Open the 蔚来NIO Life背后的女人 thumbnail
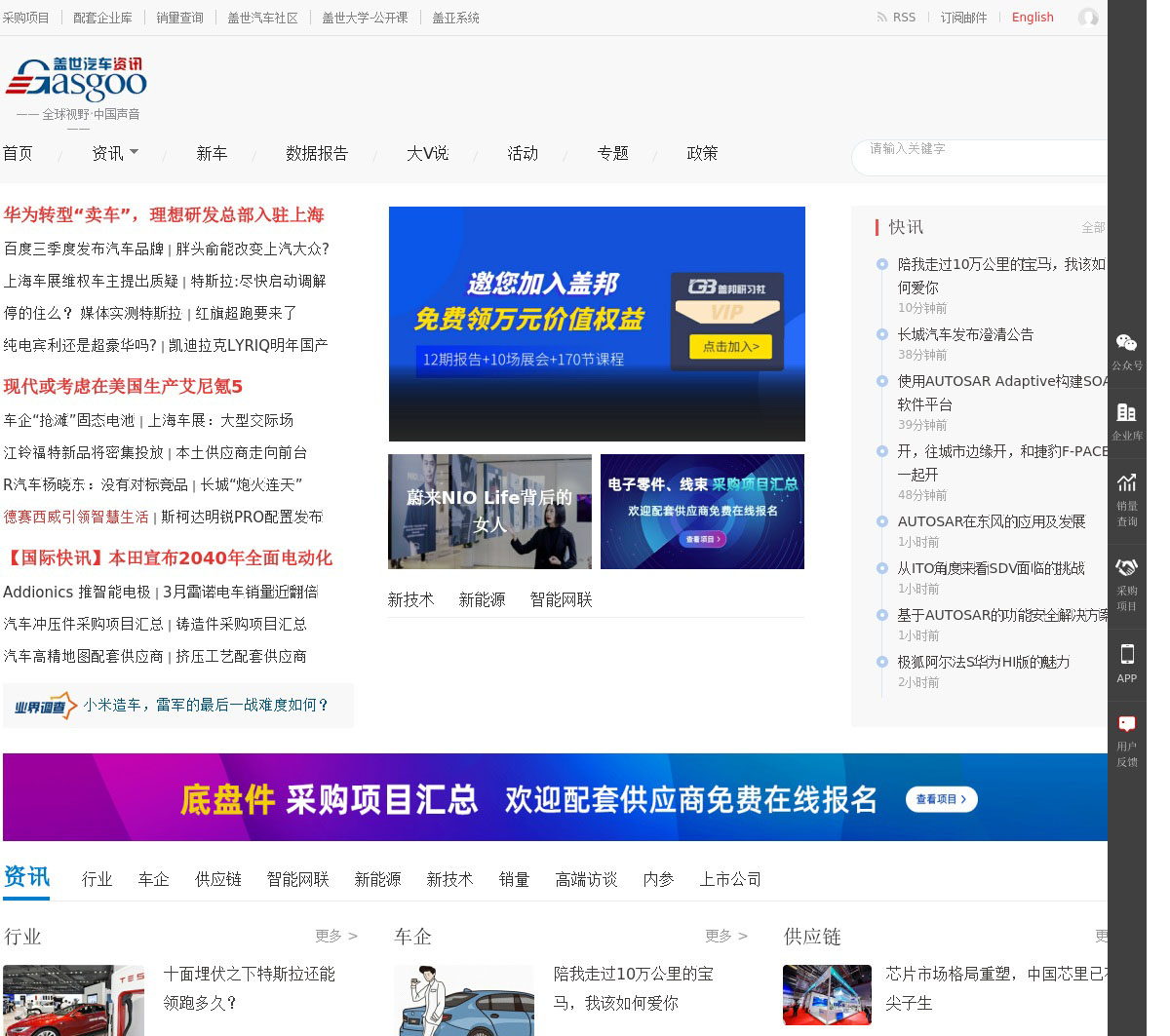The image size is (1170, 1036). coord(489,512)
